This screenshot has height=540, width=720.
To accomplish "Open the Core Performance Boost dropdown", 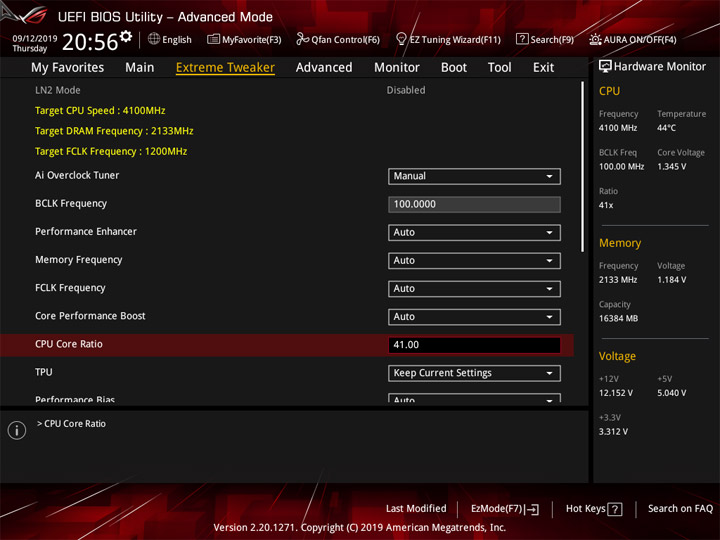I will [474, 317].
